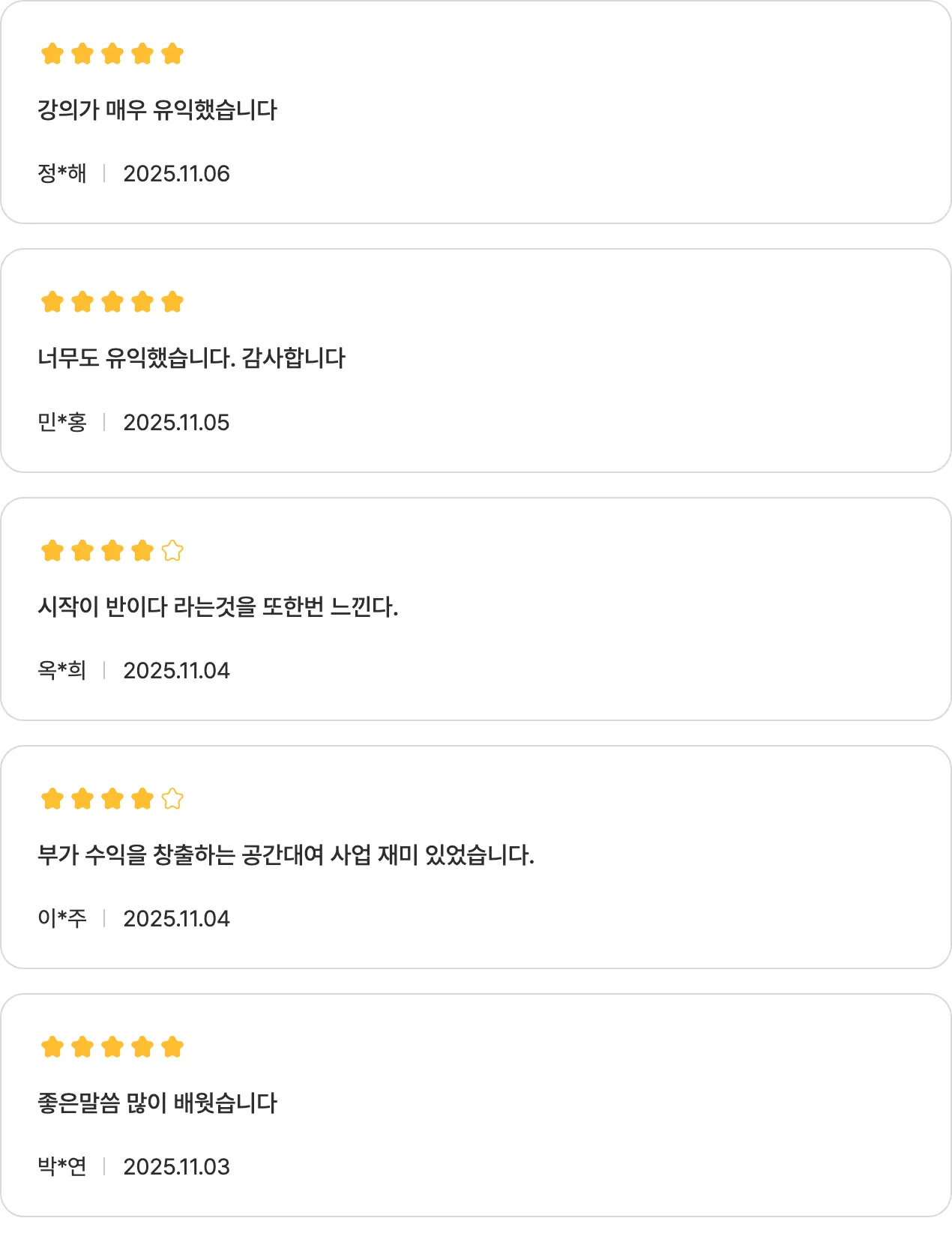Click the empty star in 이*주's review
The width and height of the screenshot is (952, 1254).
[x=172, y=799]
